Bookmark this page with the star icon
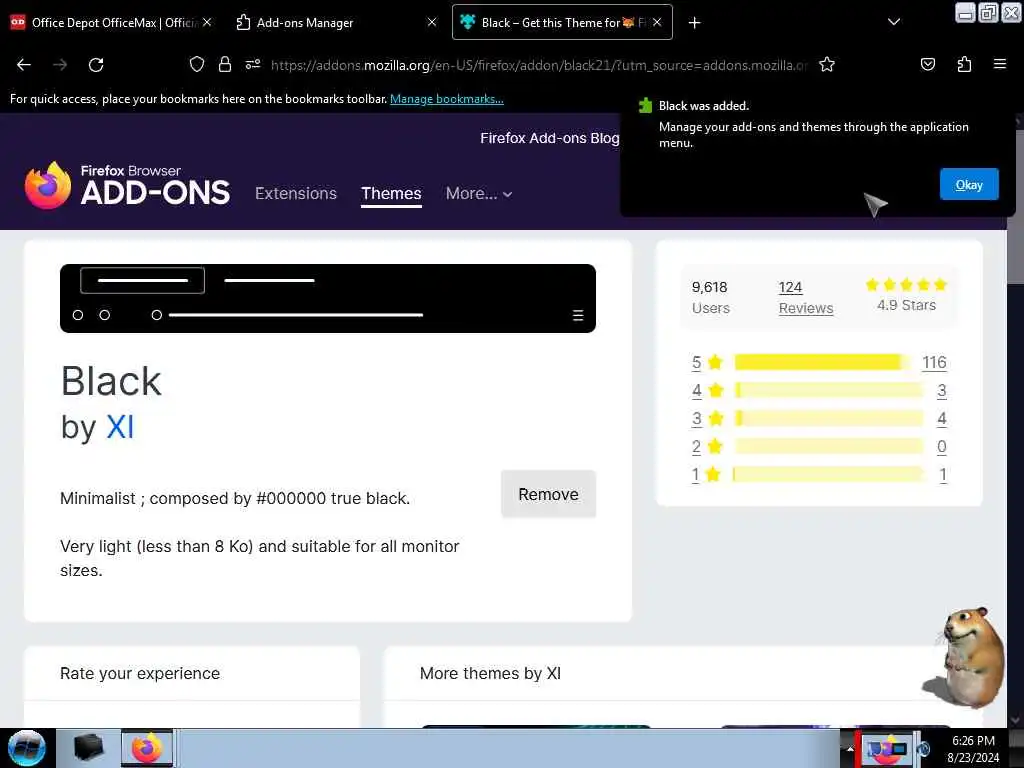1024x768 pixels. point(827,64)
